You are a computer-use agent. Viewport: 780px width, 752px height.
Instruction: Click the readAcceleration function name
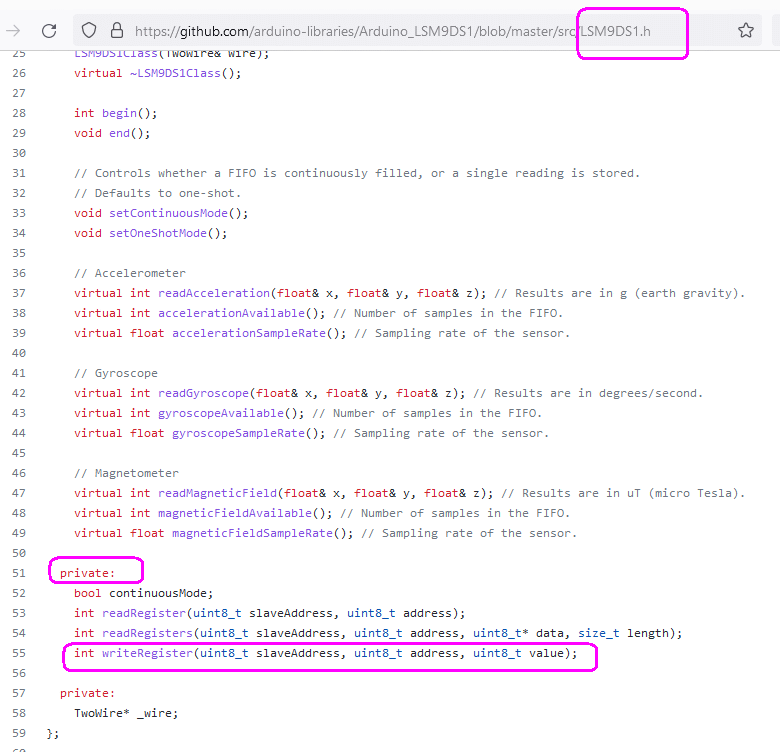[214, 293]
